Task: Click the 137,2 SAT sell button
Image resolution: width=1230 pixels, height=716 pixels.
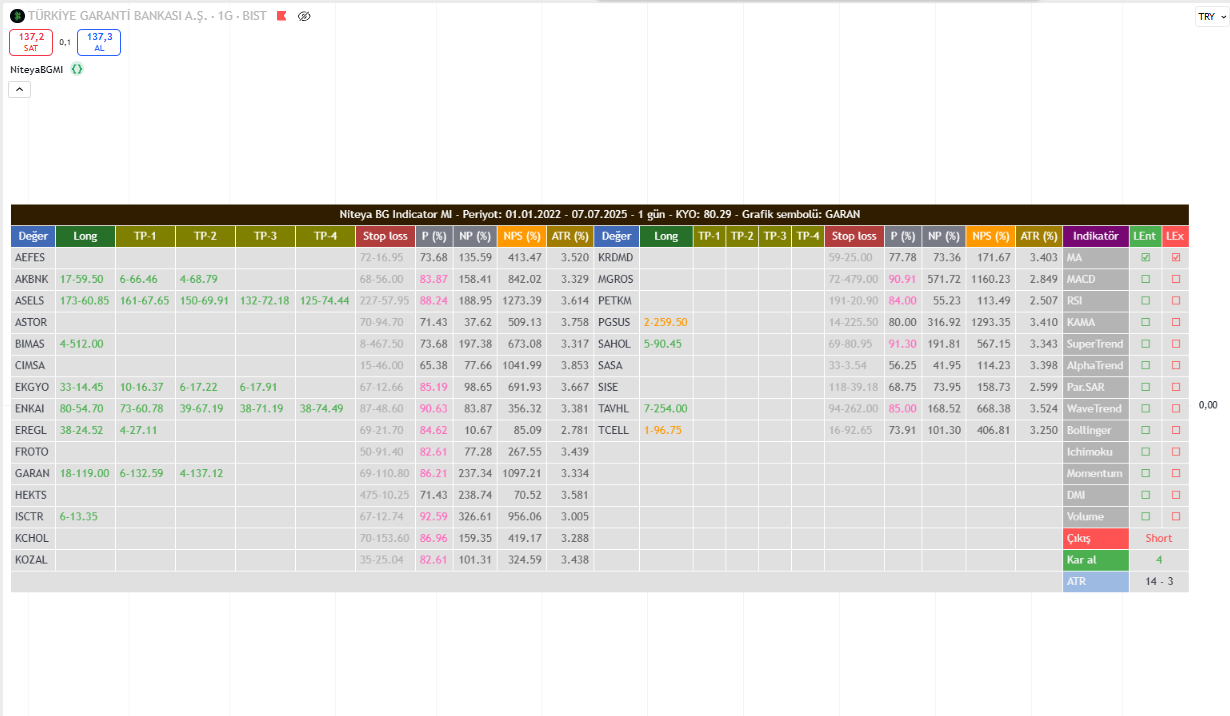Action: click(30, 42)
